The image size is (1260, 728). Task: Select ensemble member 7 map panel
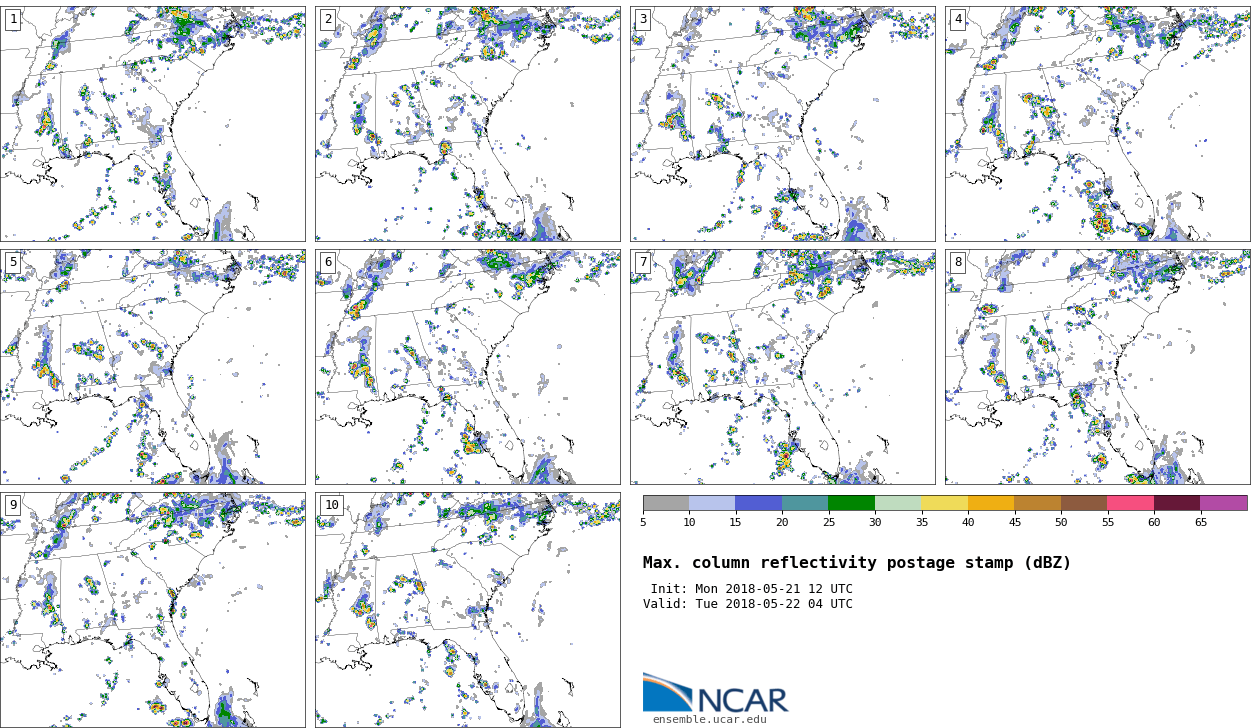point(783,367)
